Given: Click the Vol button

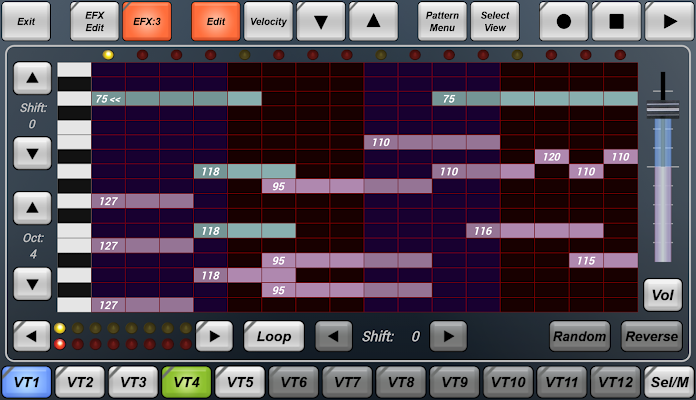Looking at the screenshot, I should point(663,295).
